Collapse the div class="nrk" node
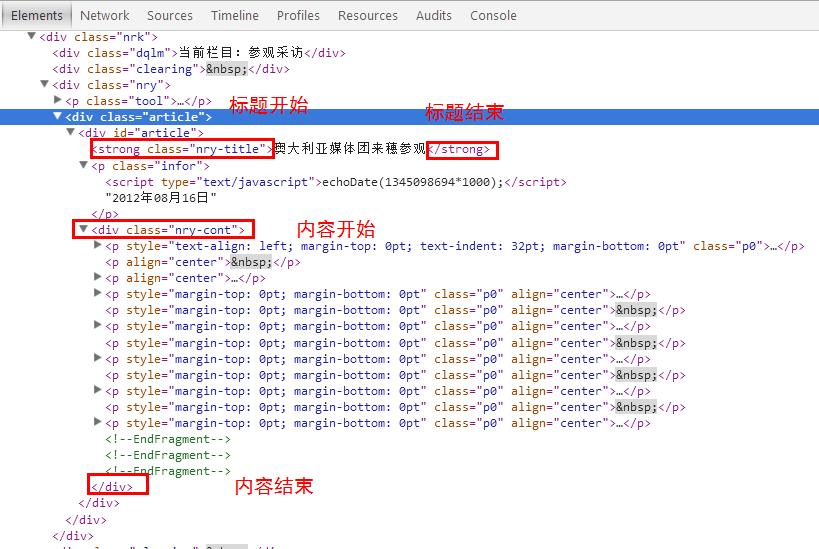Image resolution: width=819 pixels, height=549 pixels. 31,36
